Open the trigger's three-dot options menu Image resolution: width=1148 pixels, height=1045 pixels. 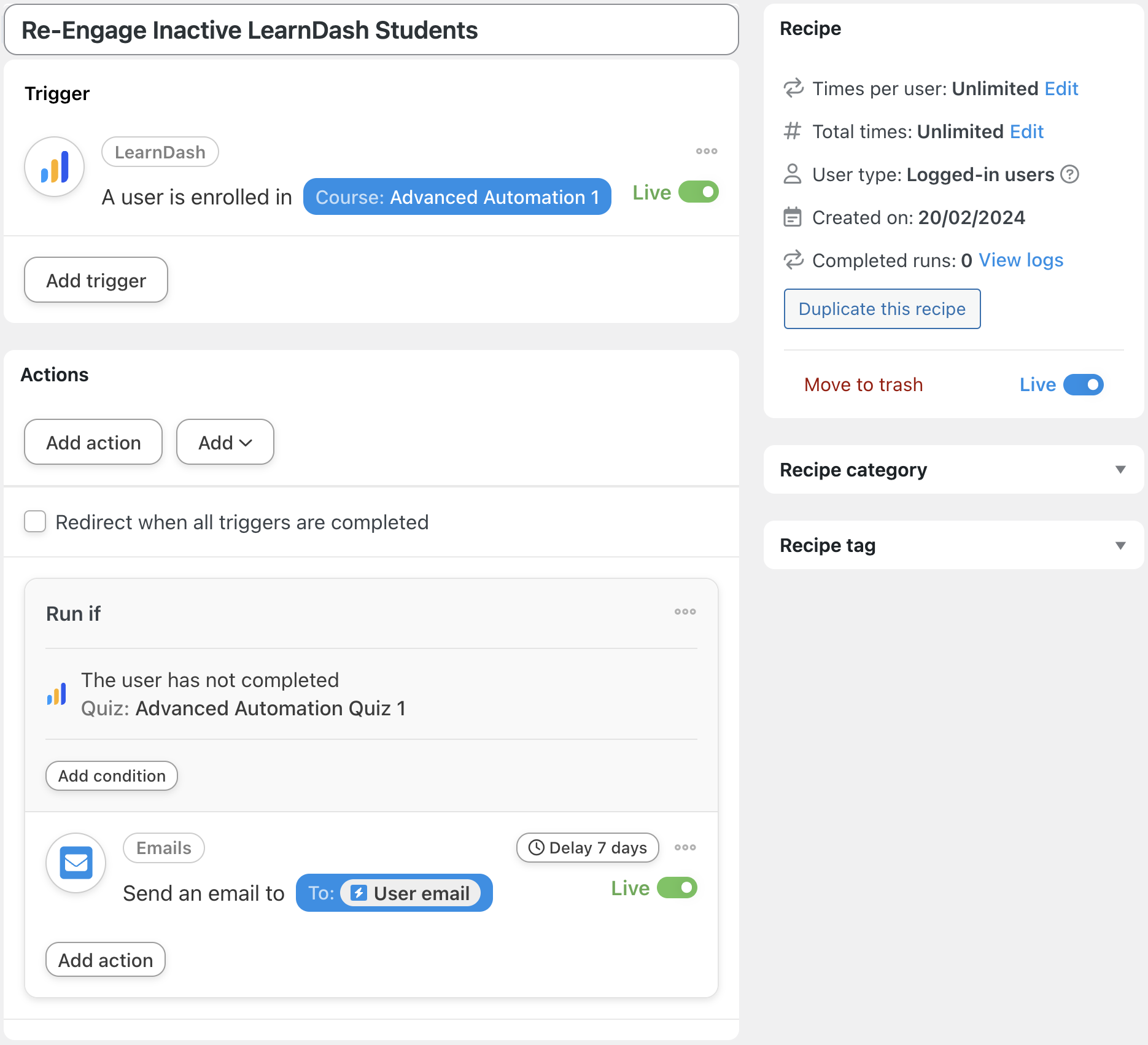pyautogui.click(x=706, y=151)
